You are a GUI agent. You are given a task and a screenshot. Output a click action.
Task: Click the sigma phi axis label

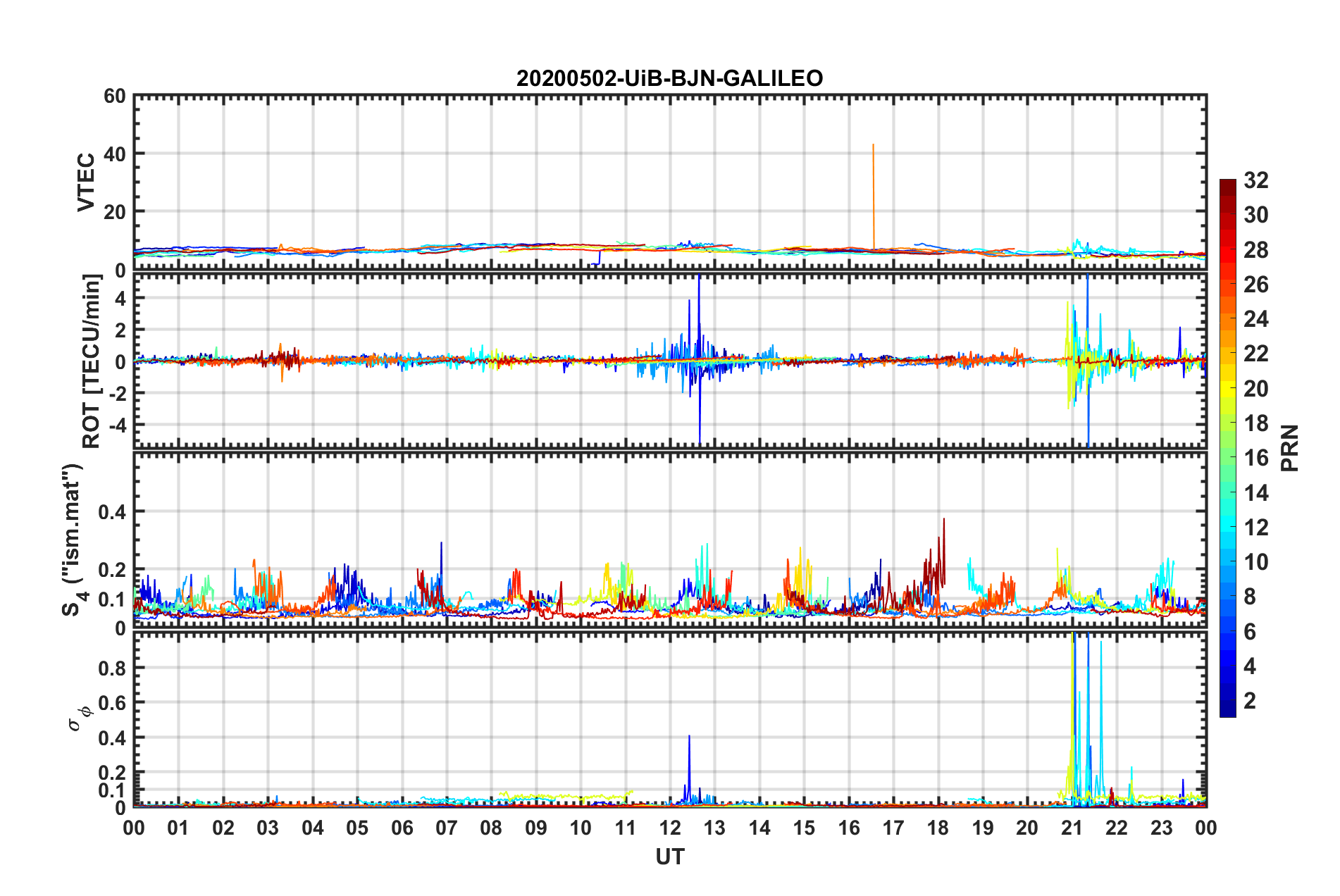click(79, 718)
